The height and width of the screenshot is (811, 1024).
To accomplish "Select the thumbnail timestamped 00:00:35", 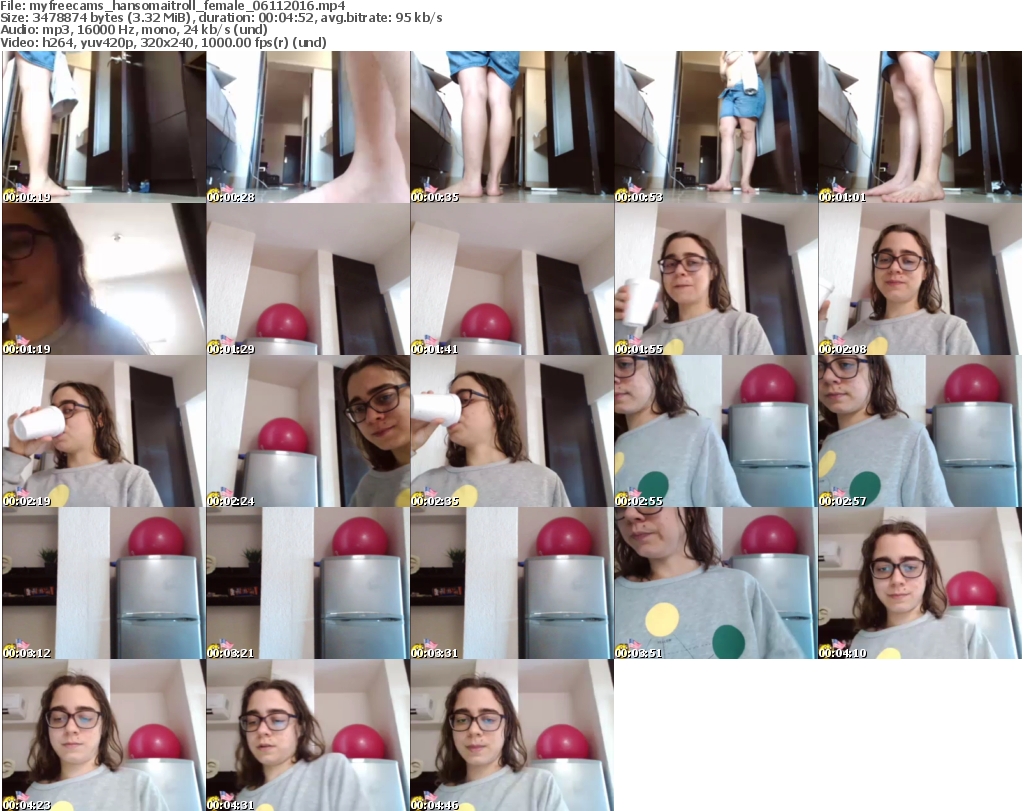I will [512, 127].
